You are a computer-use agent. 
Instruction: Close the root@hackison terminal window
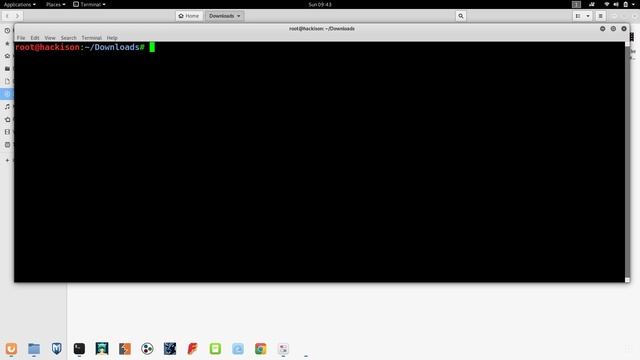[x=624, y=29]
